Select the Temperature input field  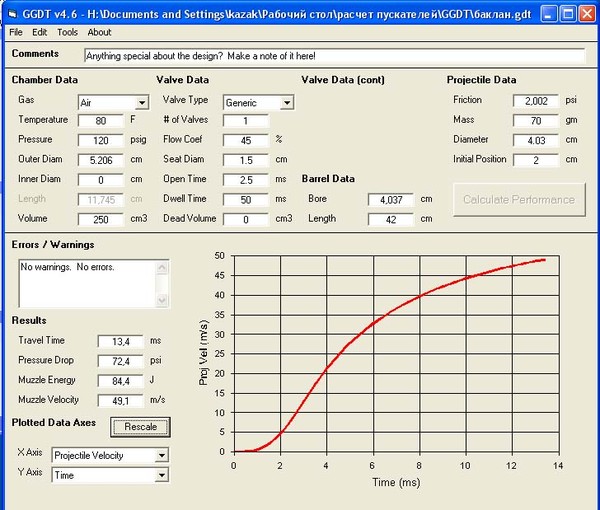(x=101, y=121)
